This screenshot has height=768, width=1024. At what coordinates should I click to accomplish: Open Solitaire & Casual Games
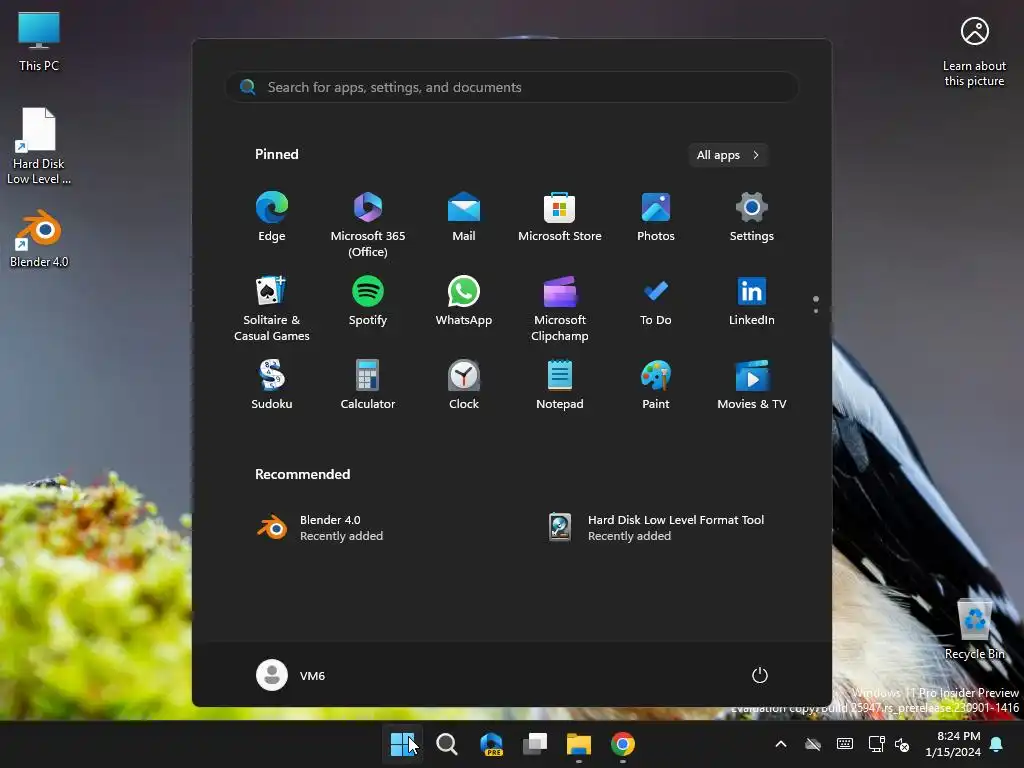pos(272,308)
